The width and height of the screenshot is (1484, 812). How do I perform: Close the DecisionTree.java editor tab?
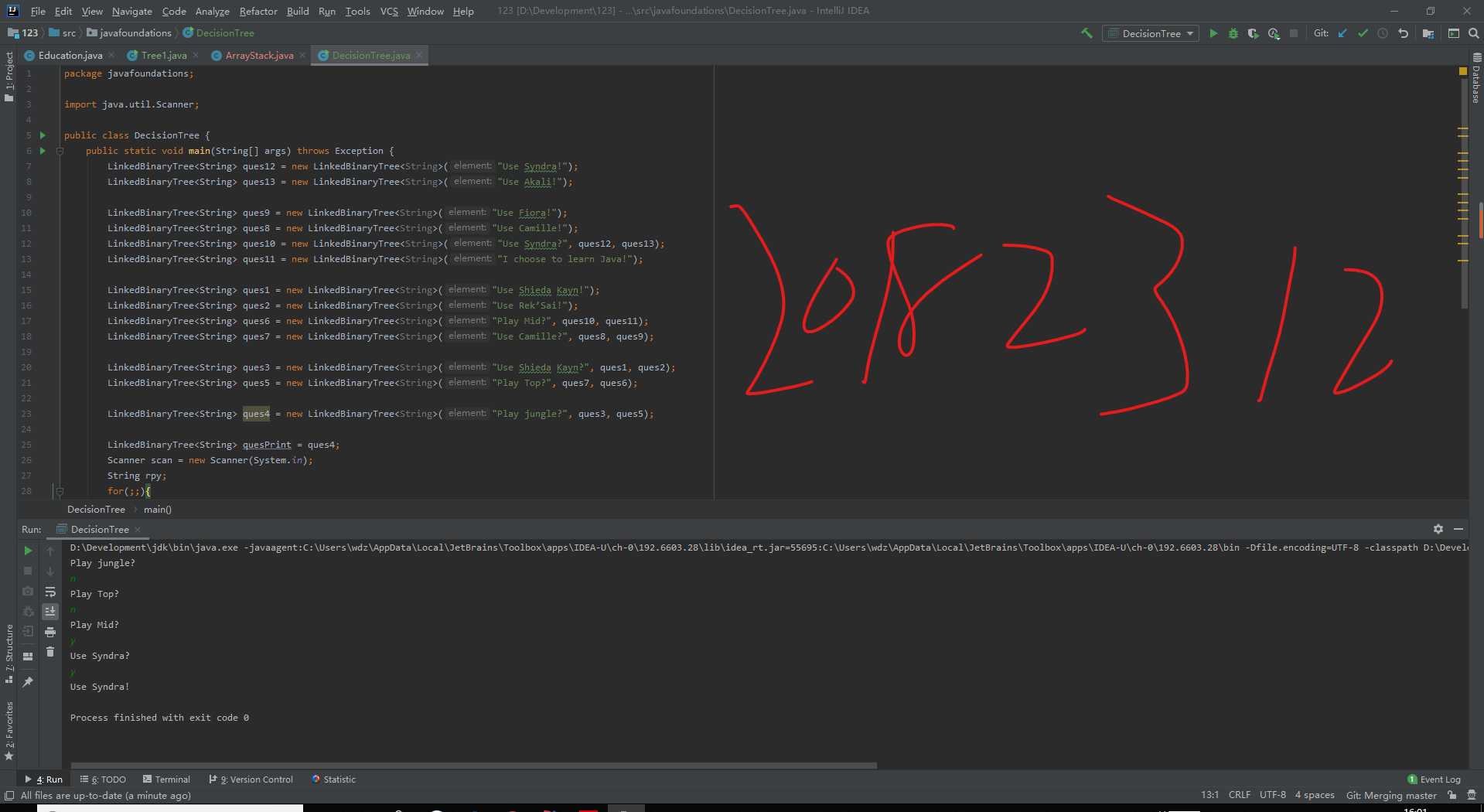[x=419, y=55]
